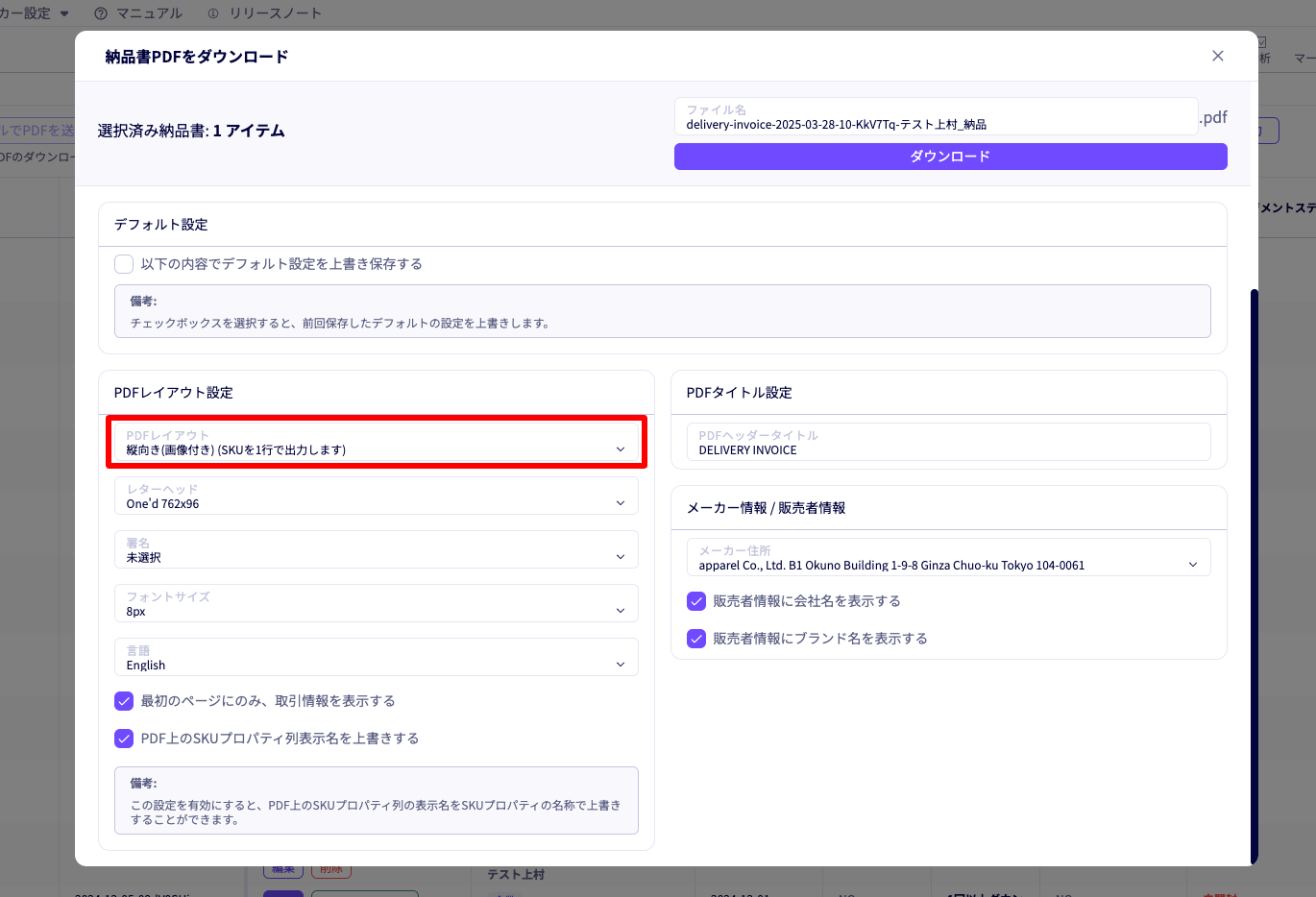Edit the ファイル名 file name field
The width and height of the screenshot is (1316, 897).
936,117
